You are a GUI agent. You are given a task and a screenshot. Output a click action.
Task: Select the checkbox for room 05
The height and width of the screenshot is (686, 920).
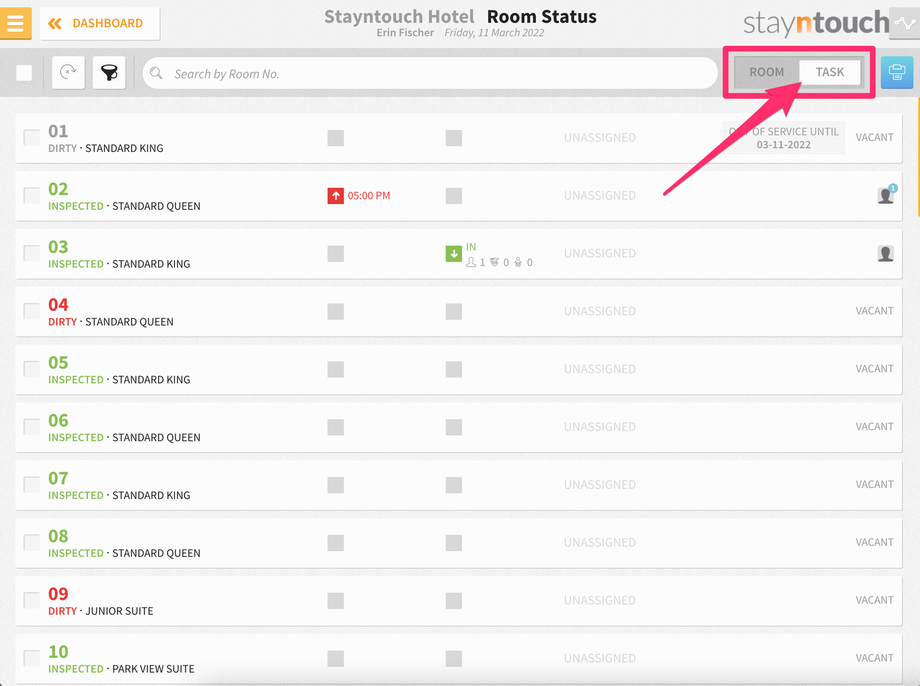tap(32, 369)
